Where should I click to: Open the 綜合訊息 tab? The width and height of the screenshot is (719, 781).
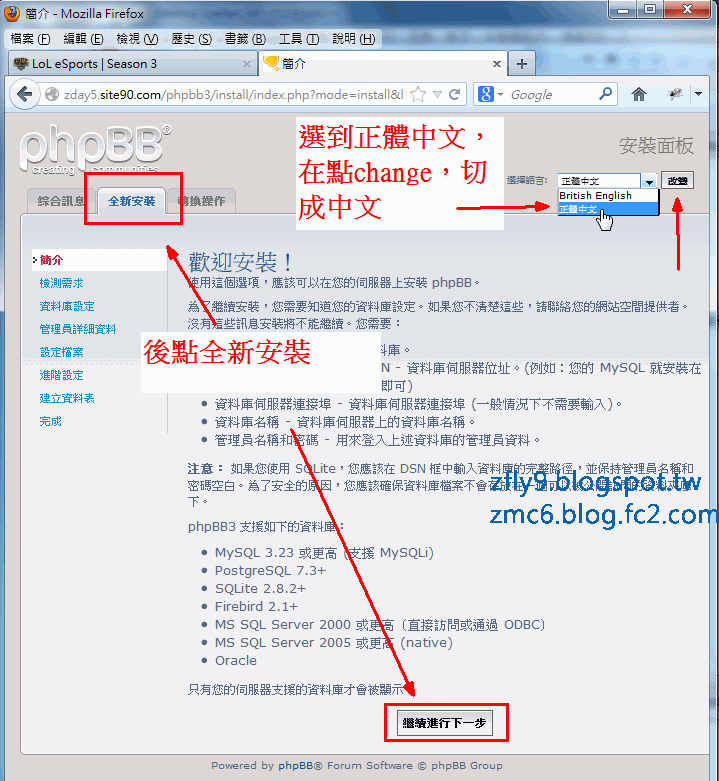[x=61, y=201]
